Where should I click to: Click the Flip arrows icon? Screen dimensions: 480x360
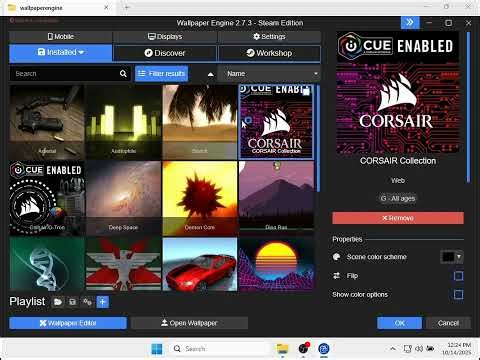pos(337,276)
